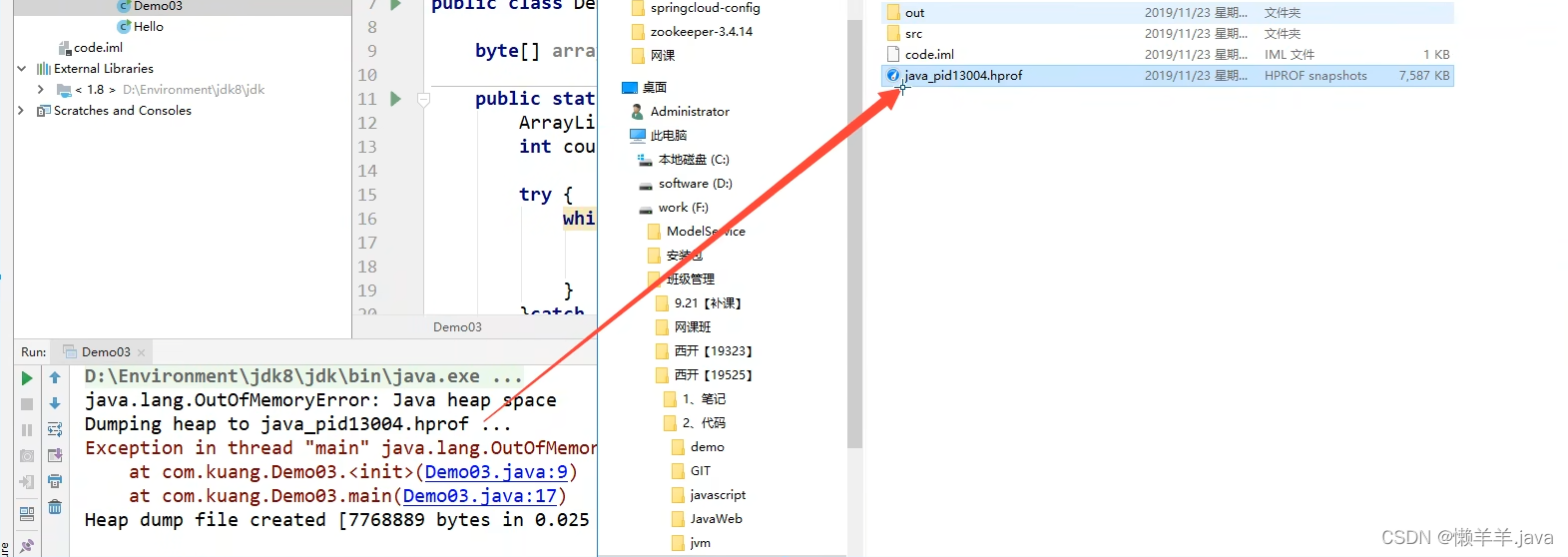Image resolution: width=1568 pixels, height=557 pixels.
Task: Click the Pause output icon
Action: [x=27, y=430]
